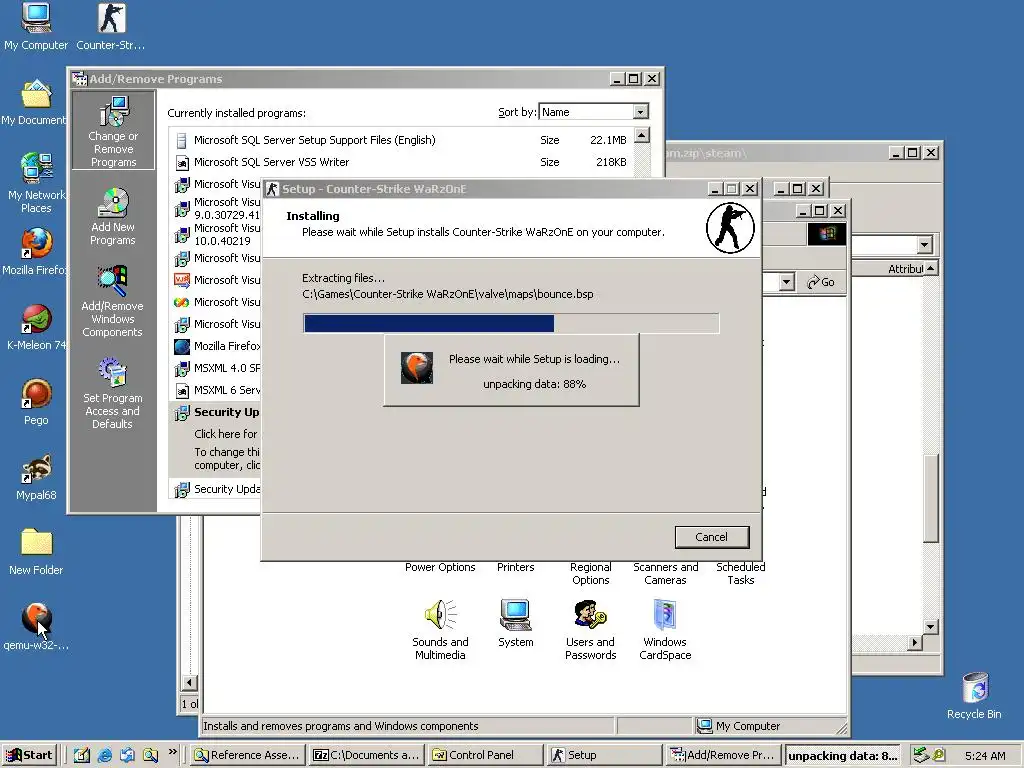Open Windows CardSpace in Control Panel

click(665, 630)
